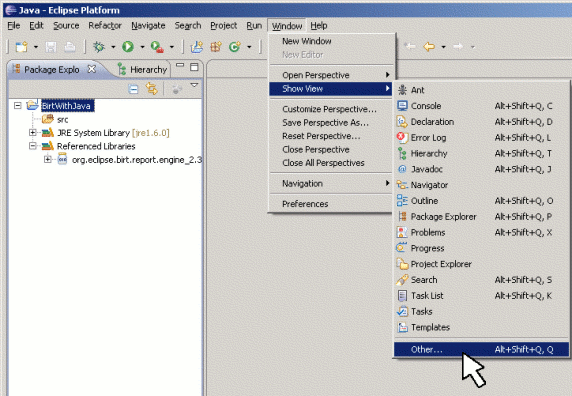Show the Javadoc view
The height and width of the screenshot is (396, 572).
(x=481, y=169)
